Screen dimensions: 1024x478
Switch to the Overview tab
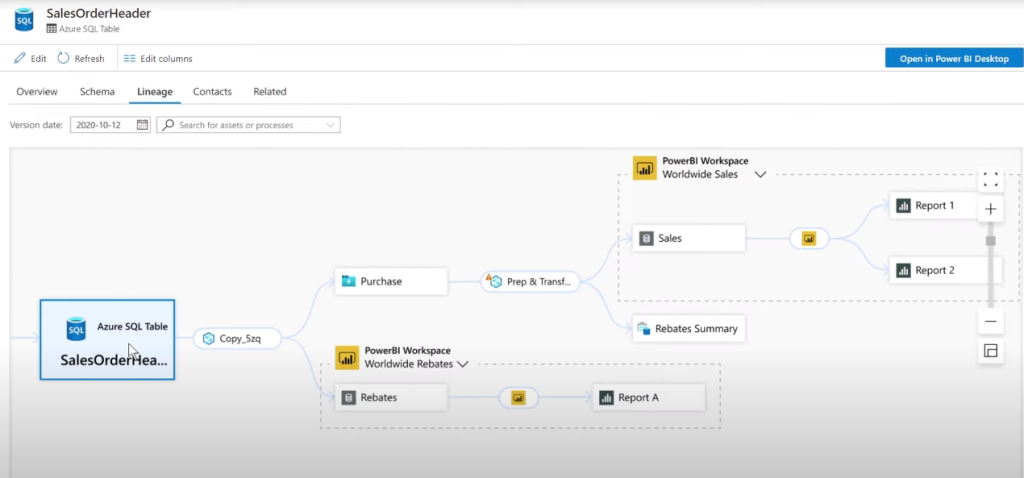click(37, 91)
